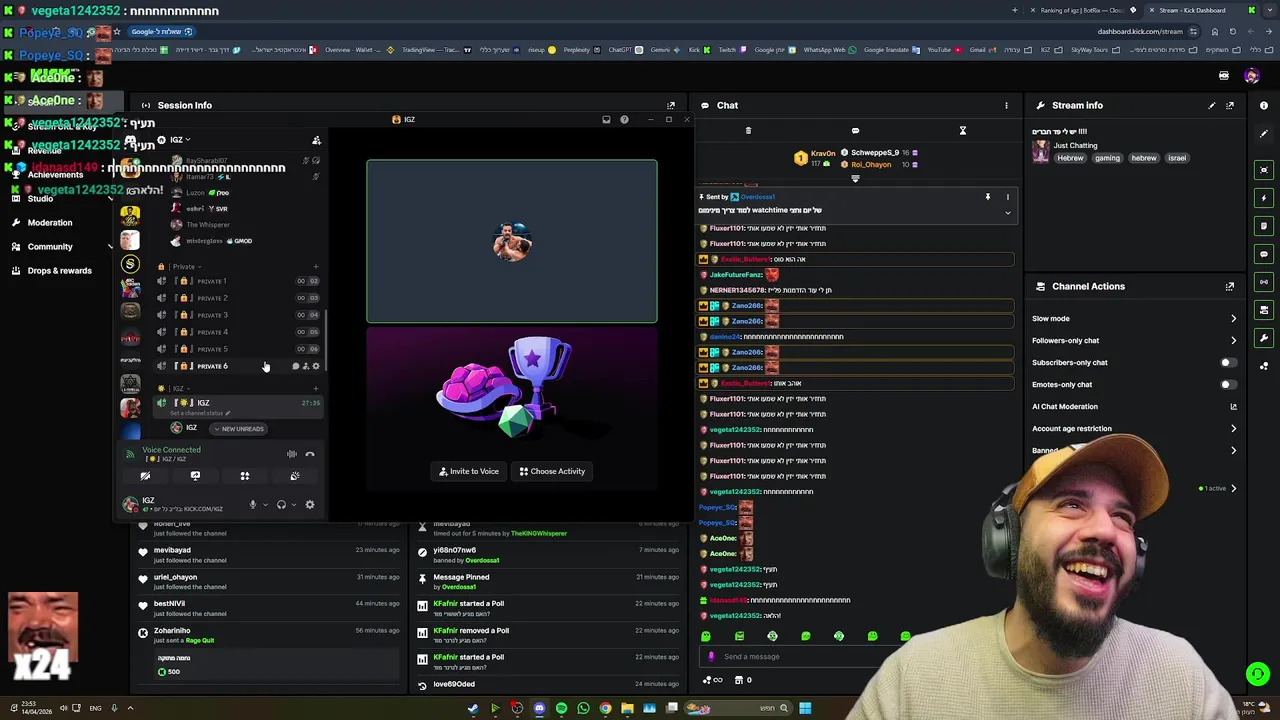Open Windows Start button
The width and height of the screenshot is (1280, 720).
(805, 708)
